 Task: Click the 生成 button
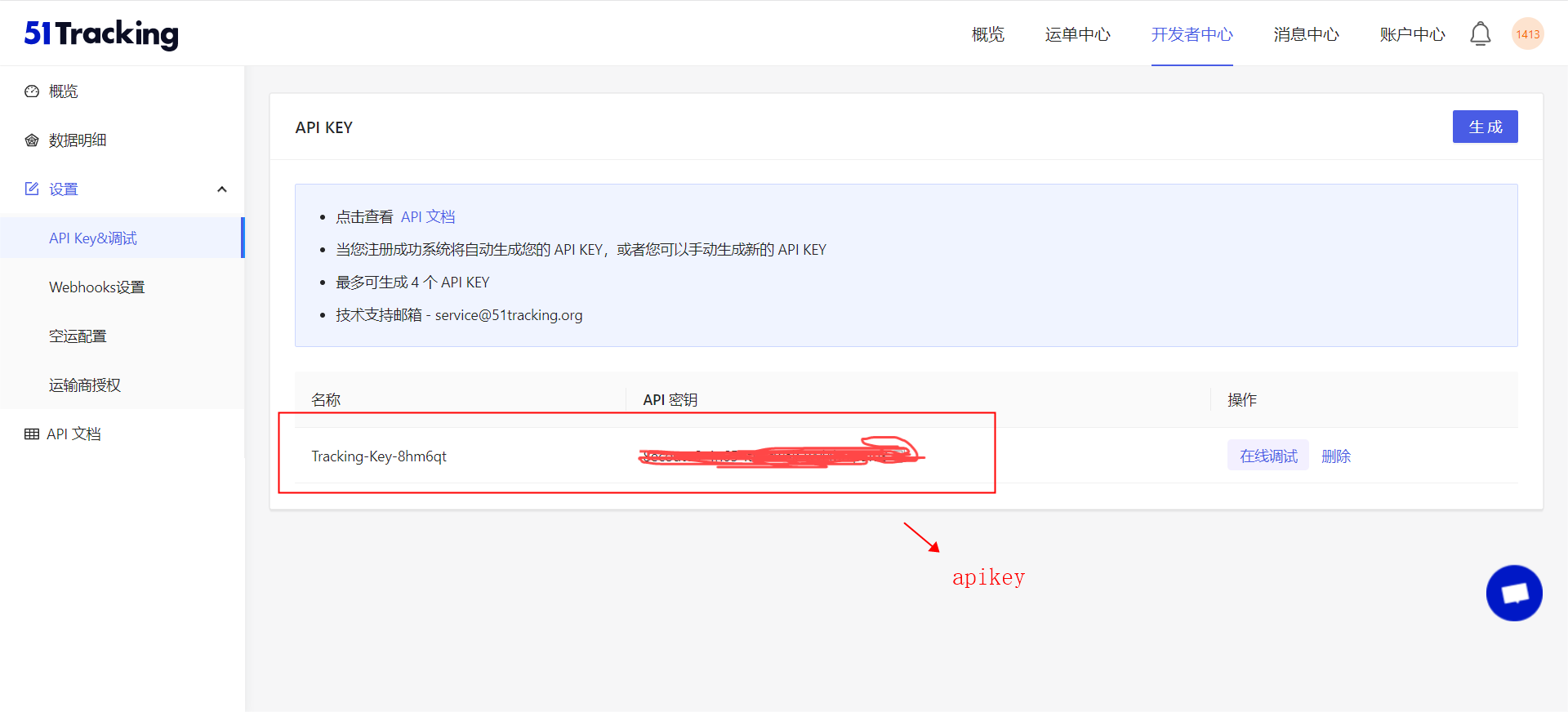pos(1485,127)
